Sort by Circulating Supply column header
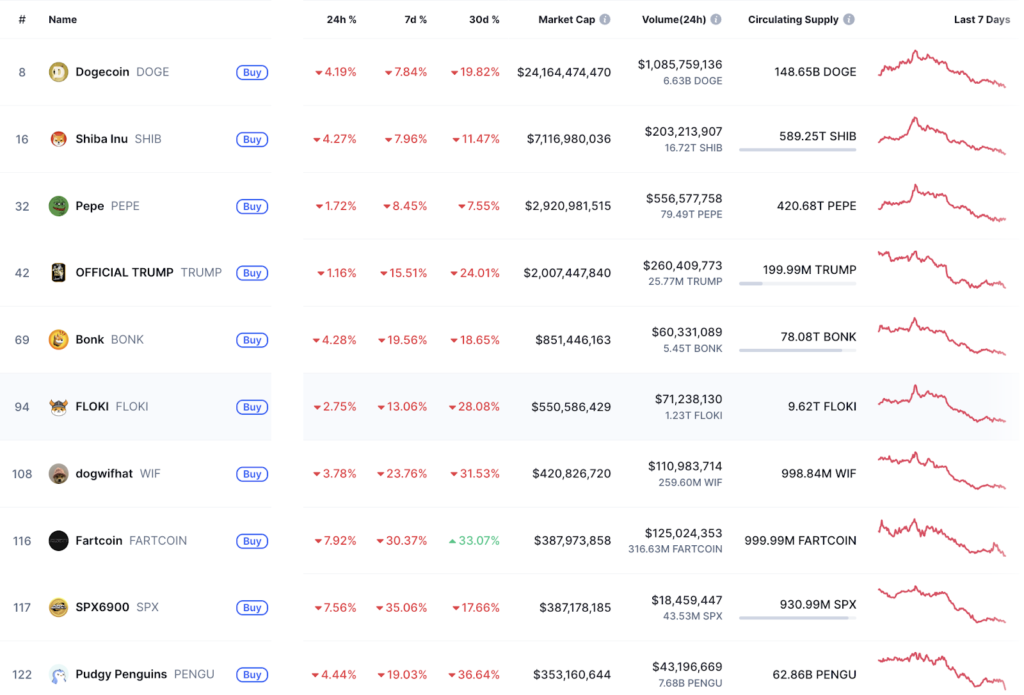Viewport: 1024px width, 695px height. click(x=793, y=20)
